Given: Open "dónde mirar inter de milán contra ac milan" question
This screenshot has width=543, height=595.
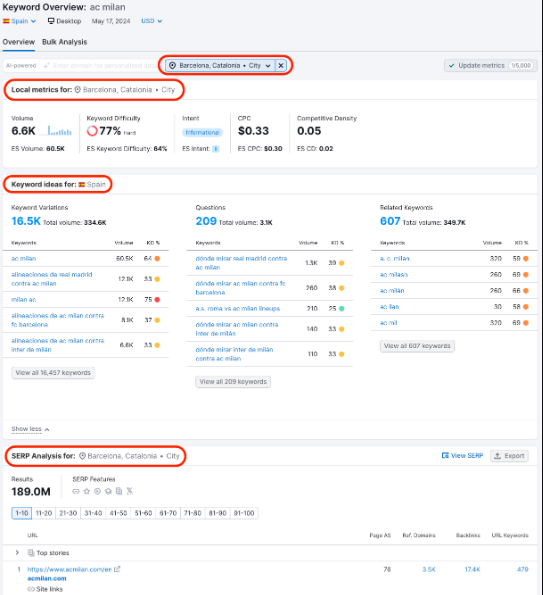Looking at the screenshot, I should tap(235, 354).
